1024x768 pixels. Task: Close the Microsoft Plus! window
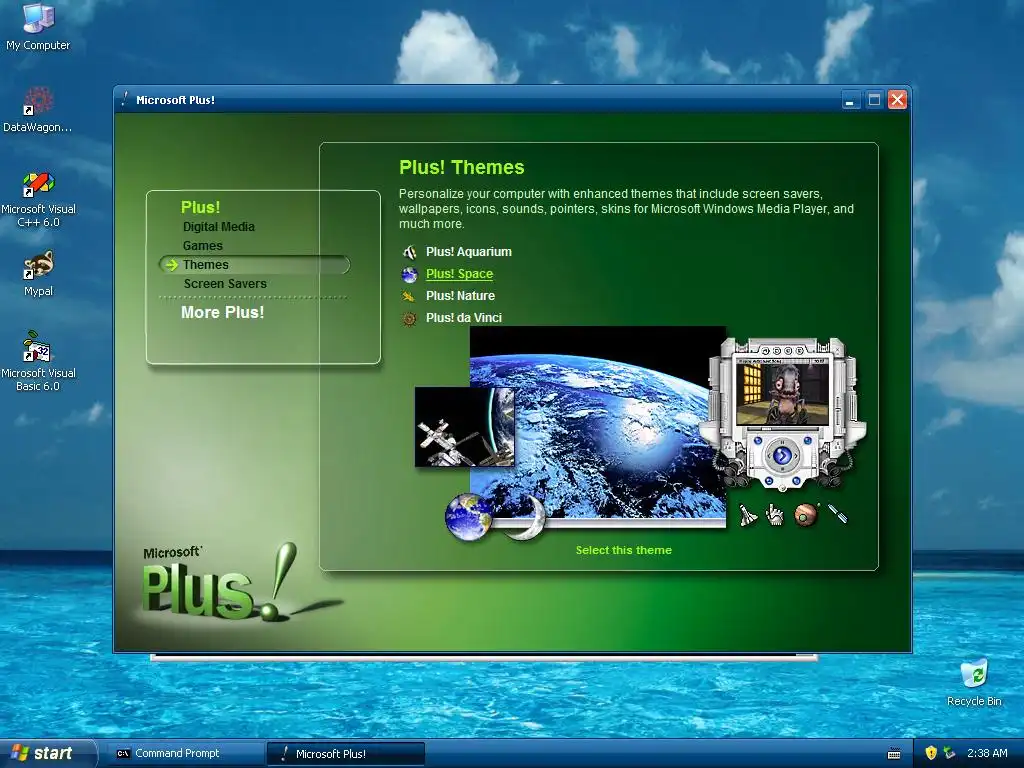click(x=897, y=100)
